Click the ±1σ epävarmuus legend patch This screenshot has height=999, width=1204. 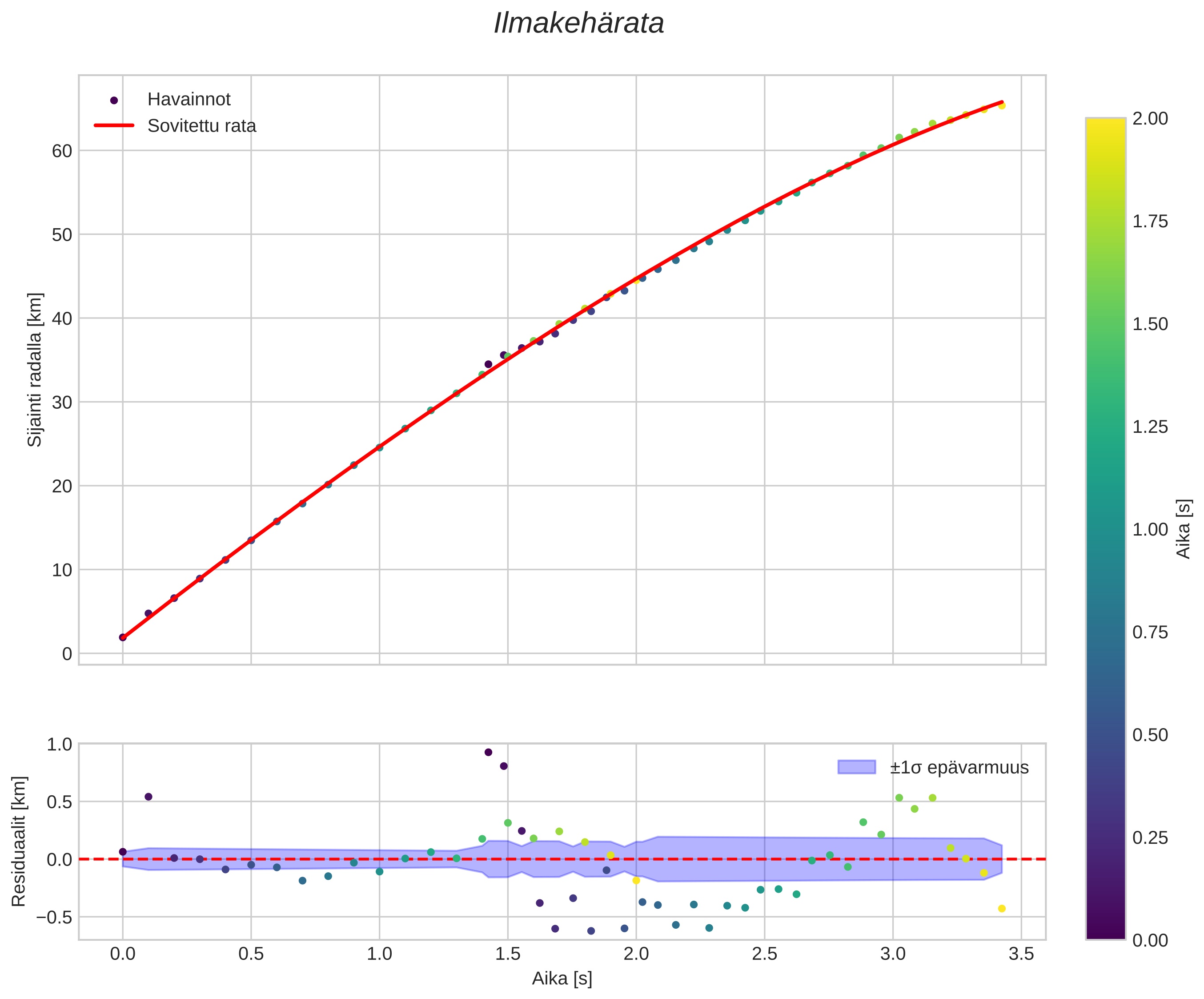(857, 767)
